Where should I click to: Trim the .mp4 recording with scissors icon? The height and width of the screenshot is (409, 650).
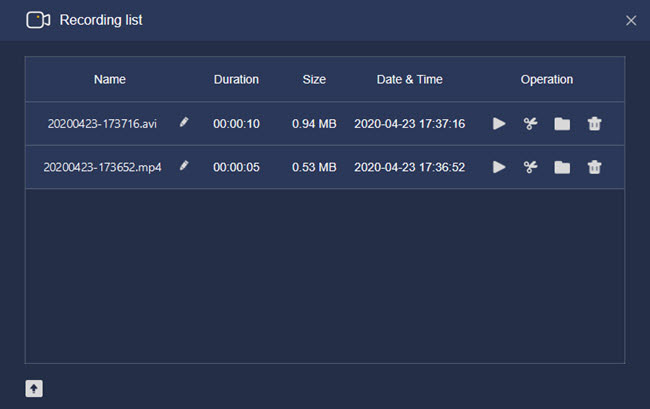pos(531,167)
